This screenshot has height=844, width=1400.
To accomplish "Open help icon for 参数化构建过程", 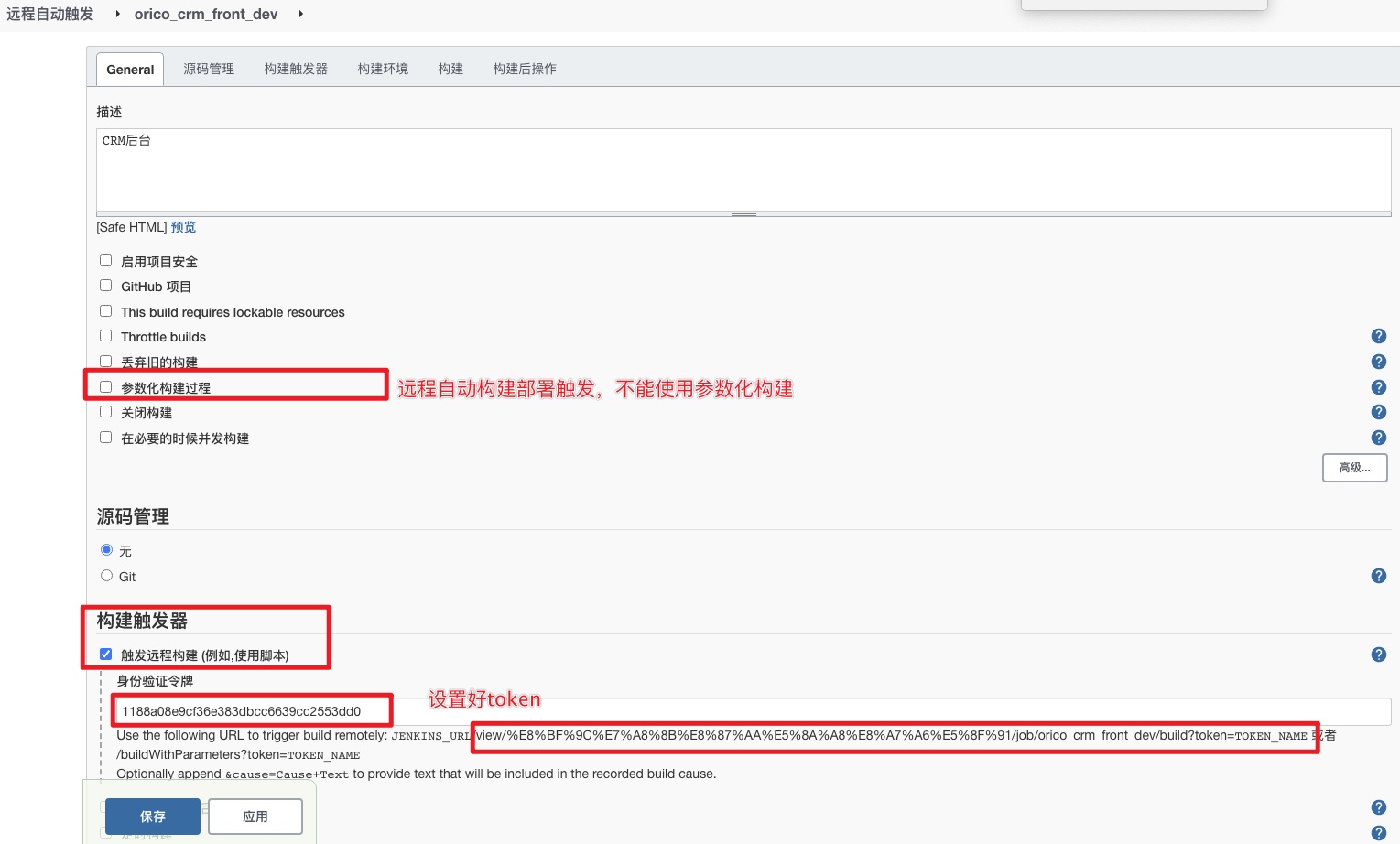I will pyautogui.click(x=1378, y=387).
